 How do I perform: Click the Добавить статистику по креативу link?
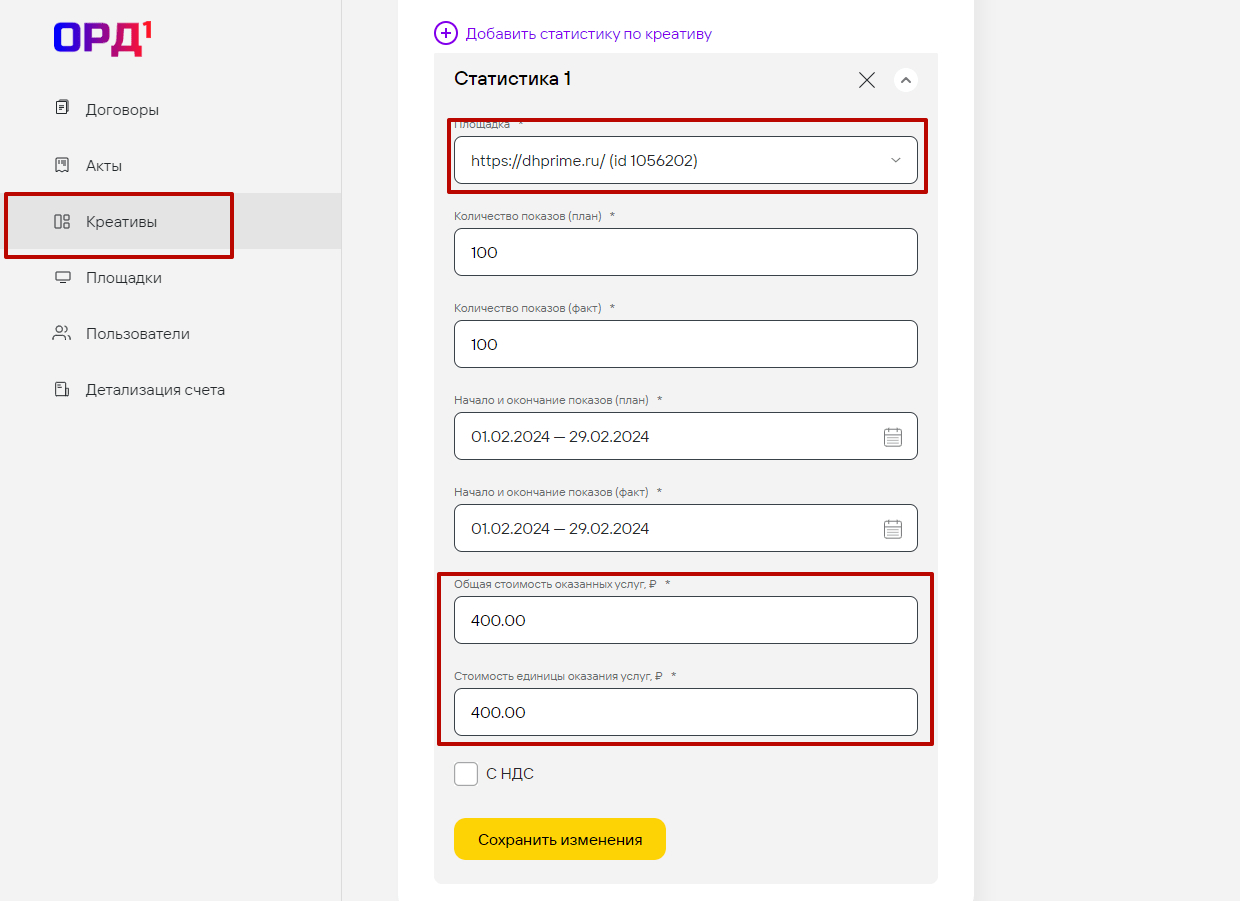[x=588, y=34]
